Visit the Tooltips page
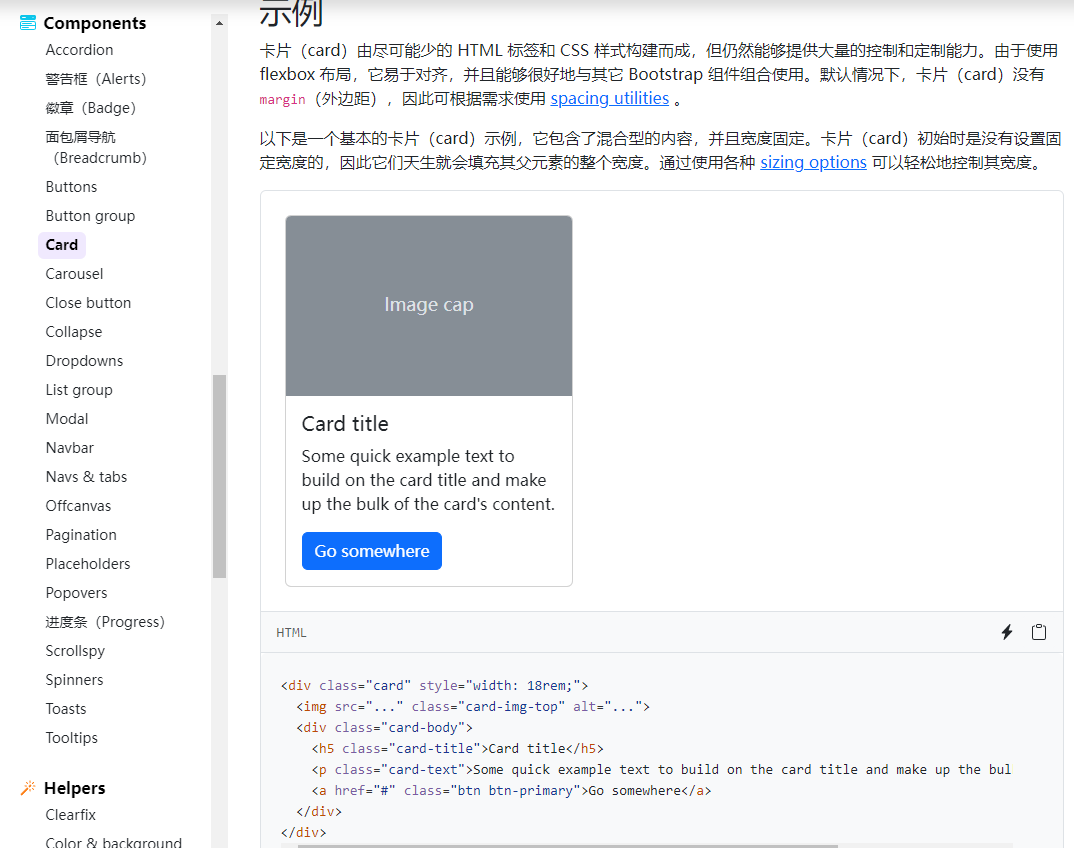 point(72,738)
